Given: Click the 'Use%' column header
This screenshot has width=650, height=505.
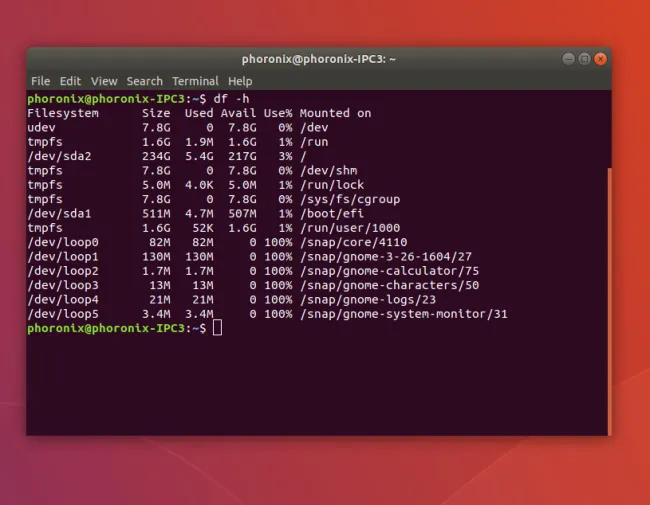Looking at the screenshot, I should click(278, 113).
